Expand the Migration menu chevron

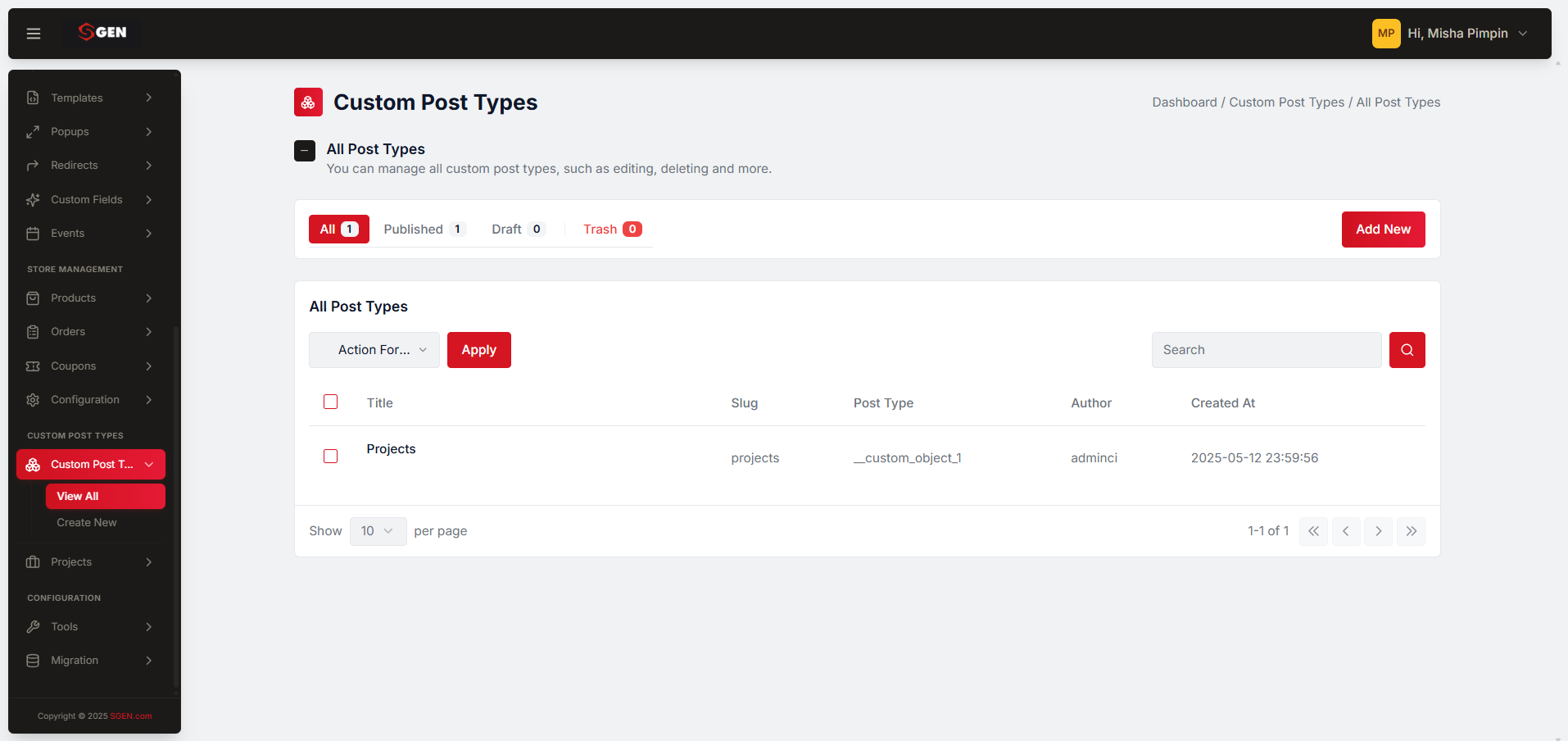[149, 661]
